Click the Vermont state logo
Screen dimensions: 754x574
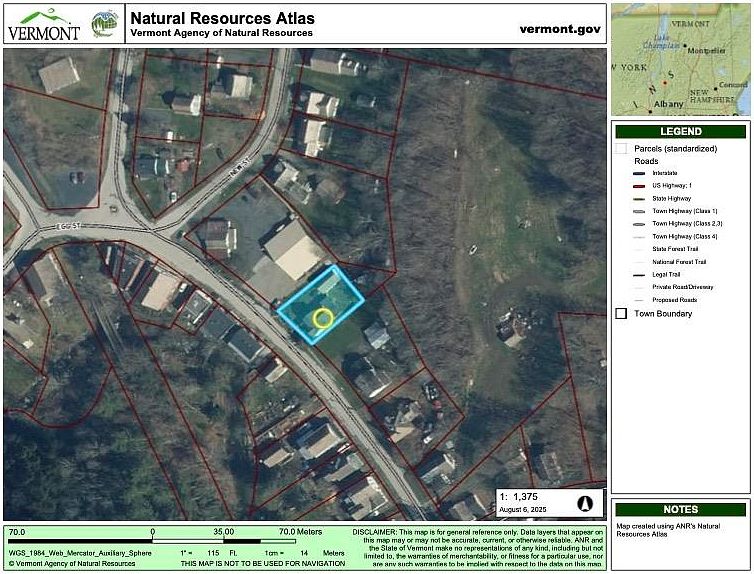(44, 23)
